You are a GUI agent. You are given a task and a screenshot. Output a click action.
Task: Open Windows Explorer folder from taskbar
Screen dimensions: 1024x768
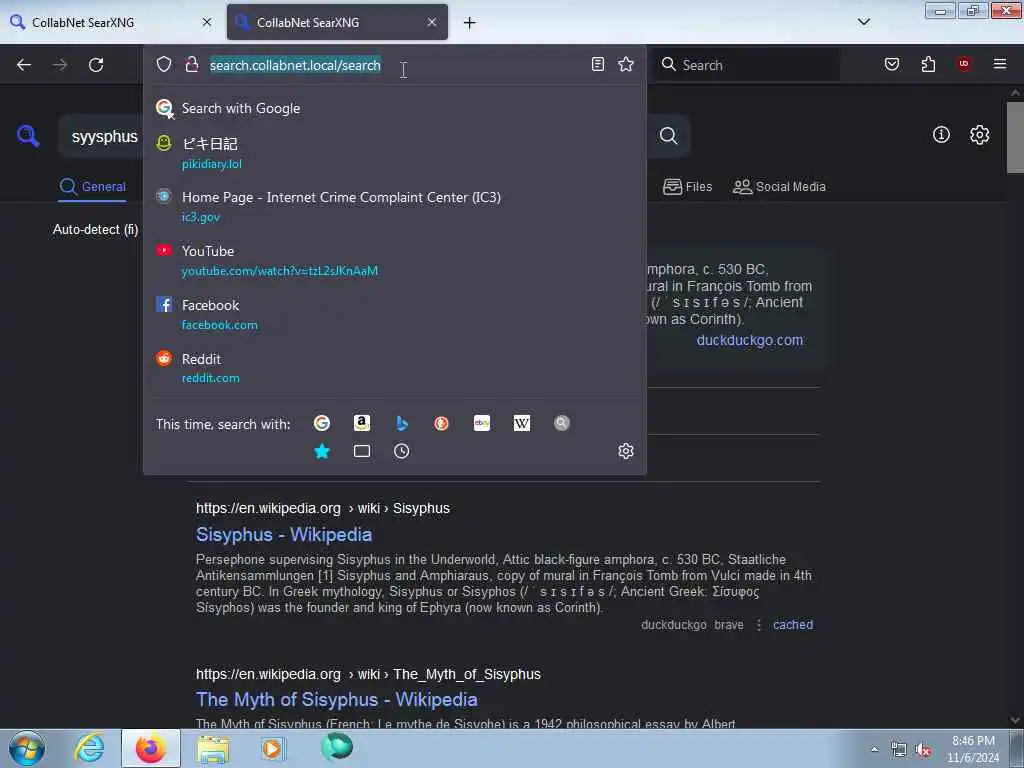pos(213,748)
